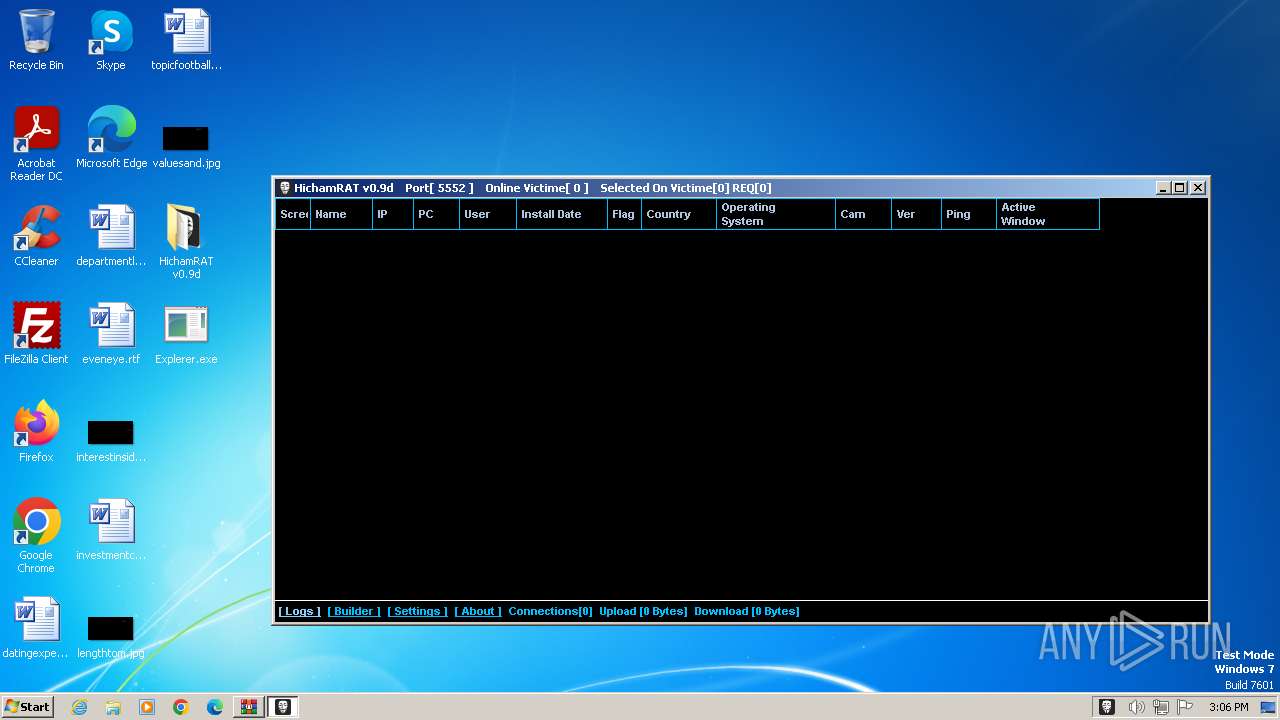
Task: Select the datingexpe document icon
Action: (x=36, y=628)
